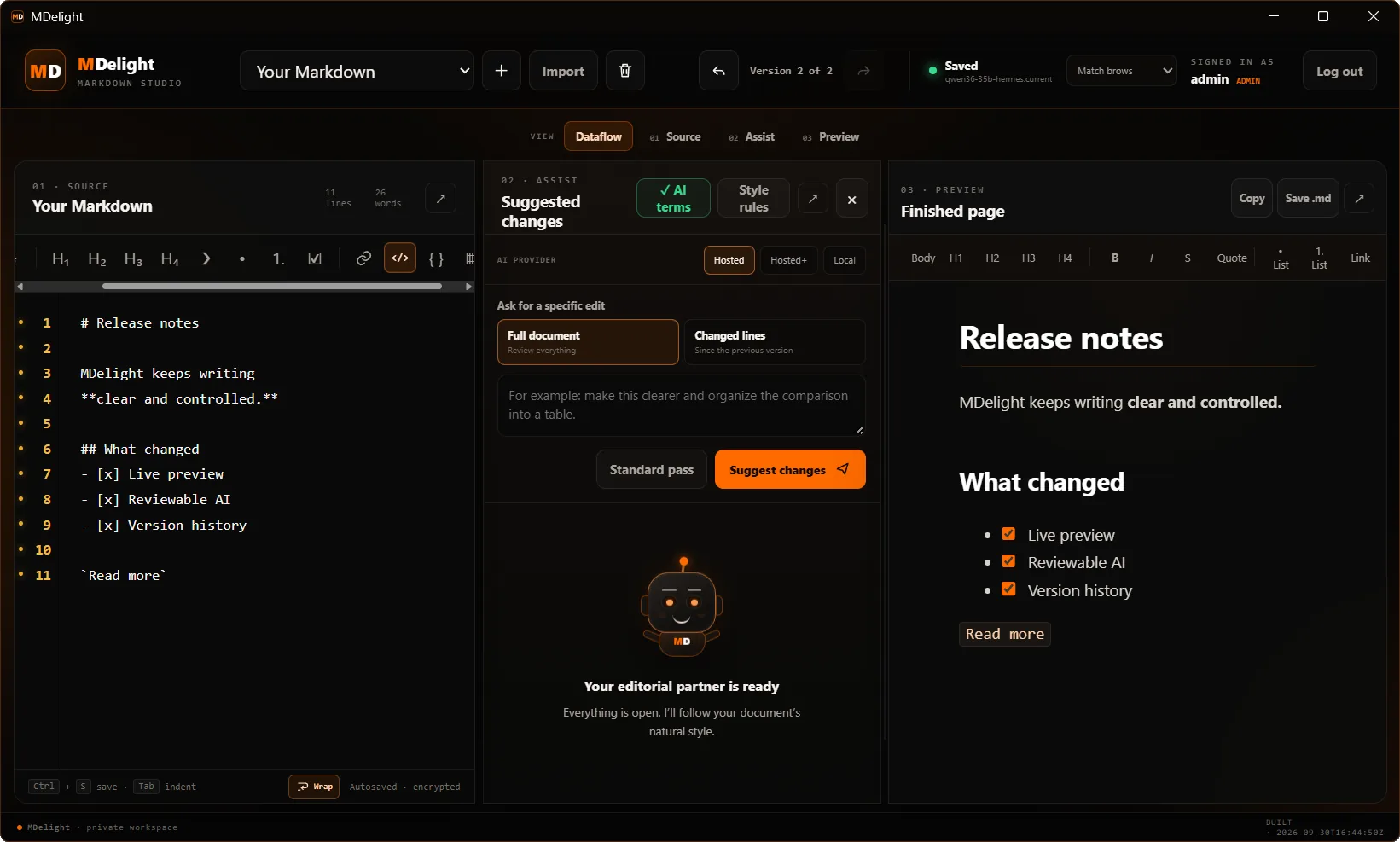Choose Hosted AI provider

coord(729,260)
